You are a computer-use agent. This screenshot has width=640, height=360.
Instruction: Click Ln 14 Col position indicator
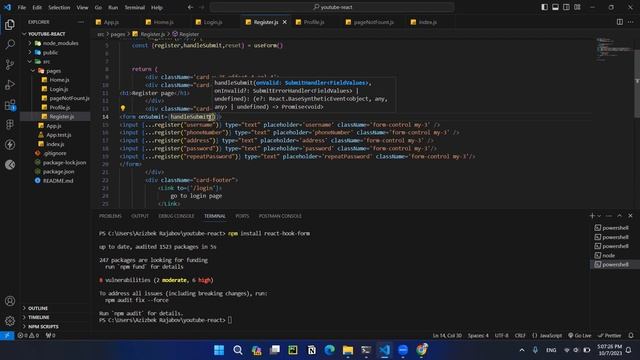pyautogui.click(x=447, y=336)
